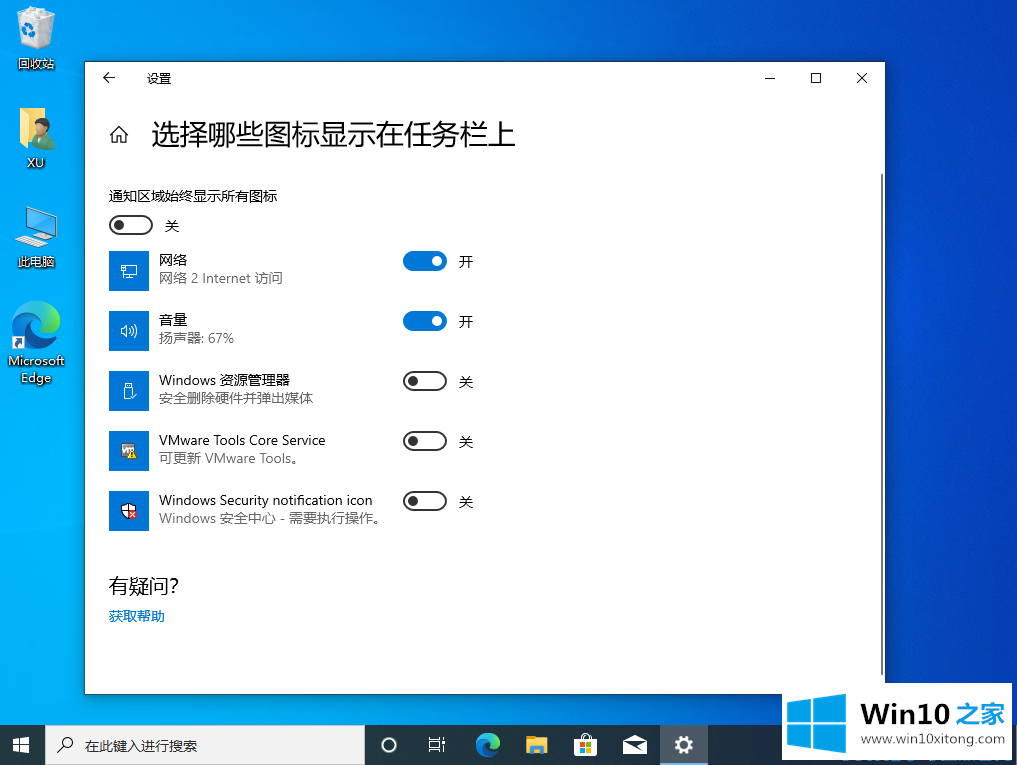This screenshot has height=765, width=1017.
Task: Go to Settings home via house icon
Action: [x=119, y=135]
